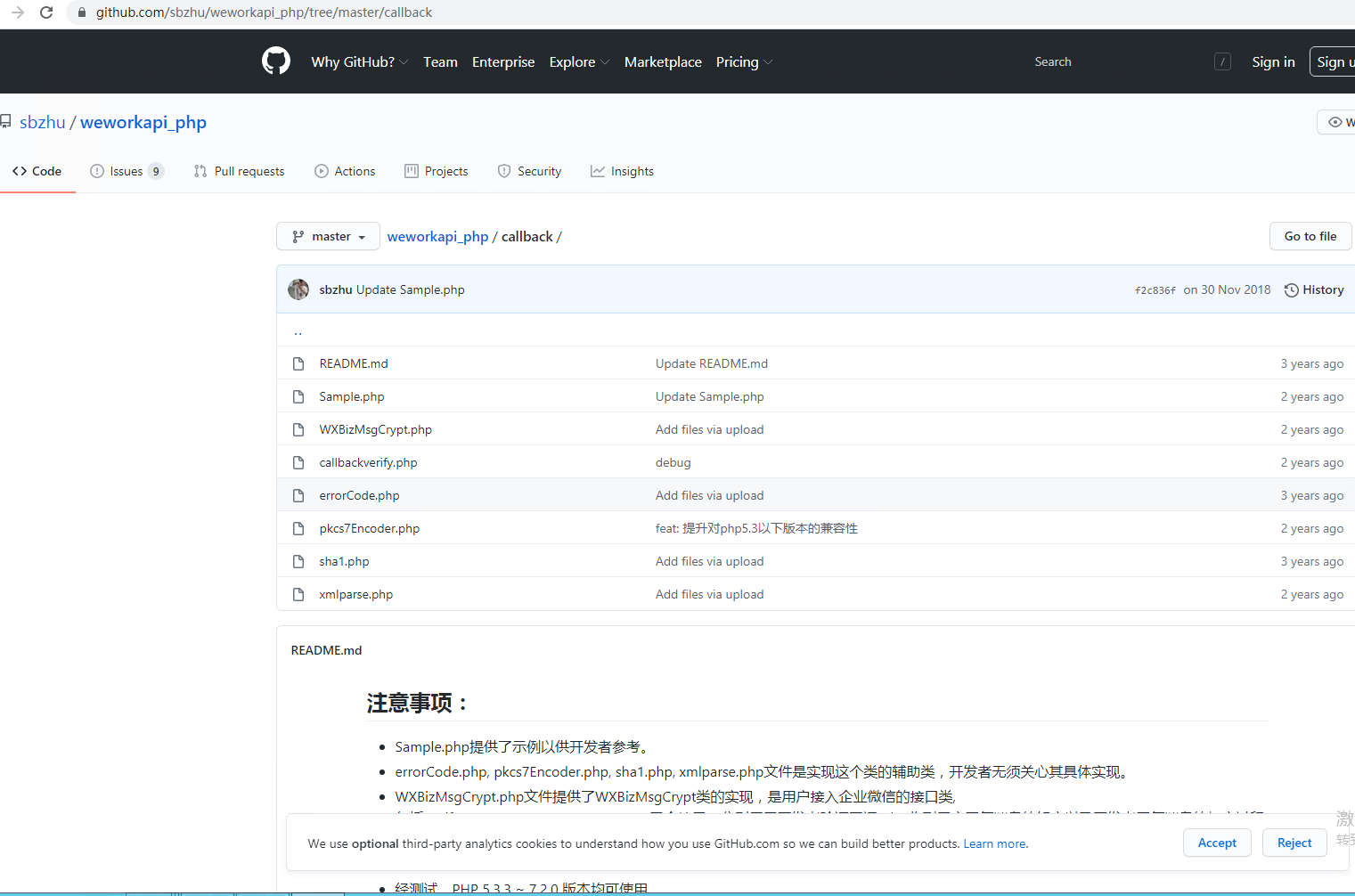Click weworkapi_php in the breadcrumb path

(x=437, y=236)
